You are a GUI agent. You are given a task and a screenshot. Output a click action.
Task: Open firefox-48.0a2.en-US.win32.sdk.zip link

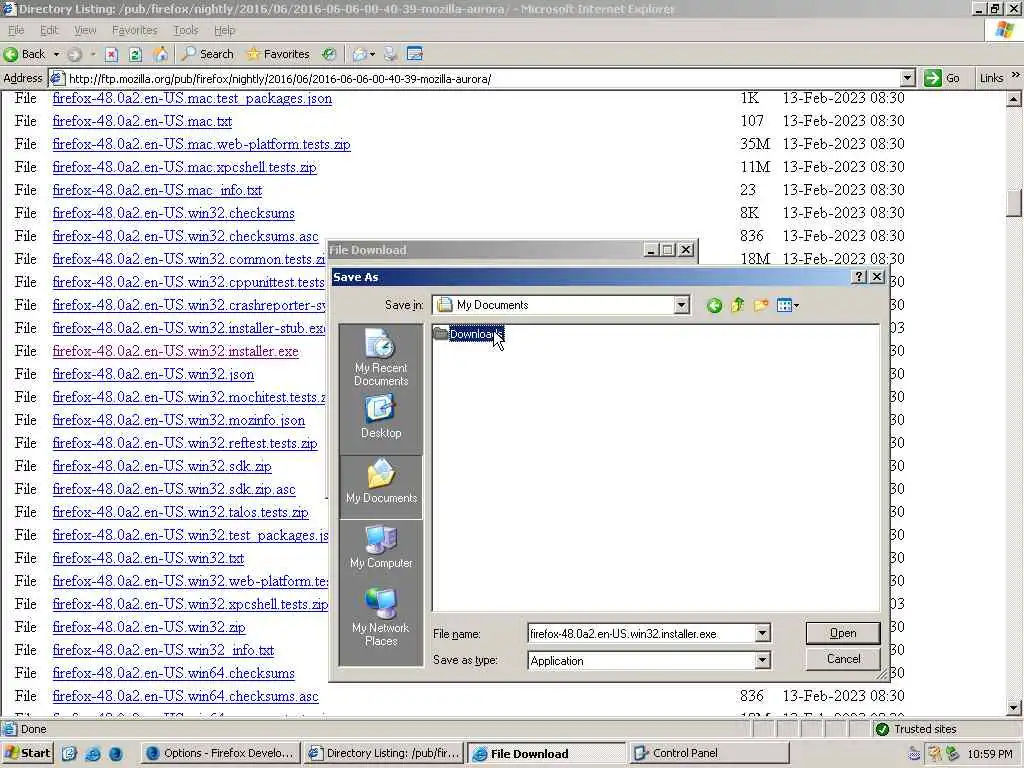(x=162, y=466)
